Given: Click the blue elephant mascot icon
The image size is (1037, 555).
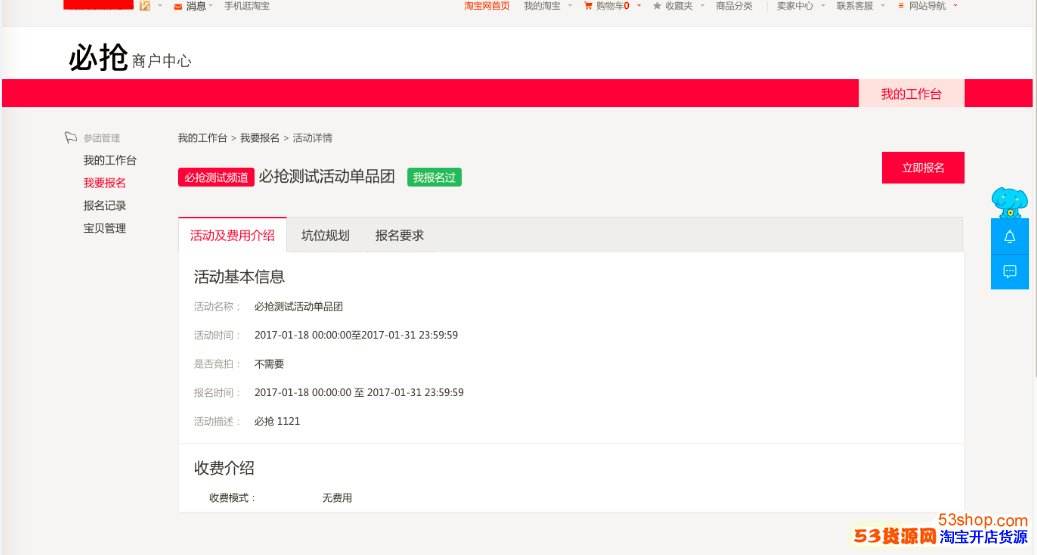Looking at the screenshot, I should pyautogui.click(x=1009, y=202).
